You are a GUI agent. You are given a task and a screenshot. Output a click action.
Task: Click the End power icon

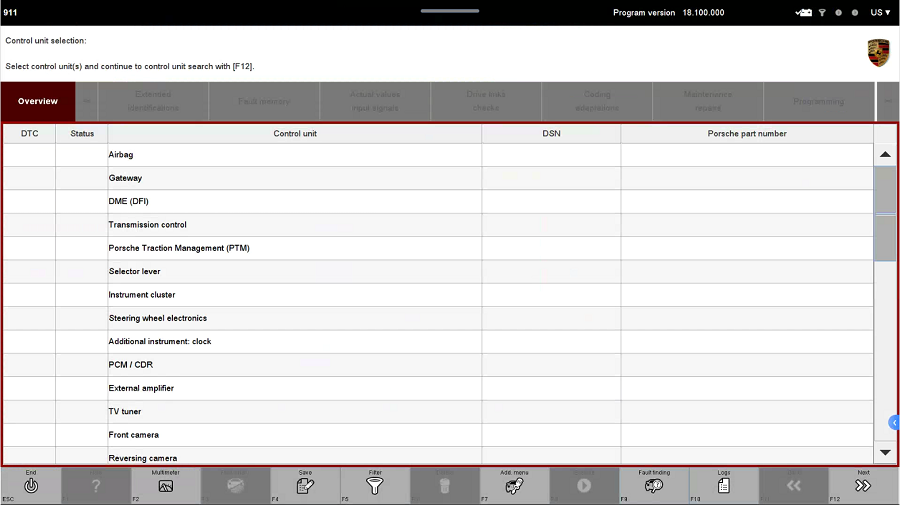click(x=31, y=485)
